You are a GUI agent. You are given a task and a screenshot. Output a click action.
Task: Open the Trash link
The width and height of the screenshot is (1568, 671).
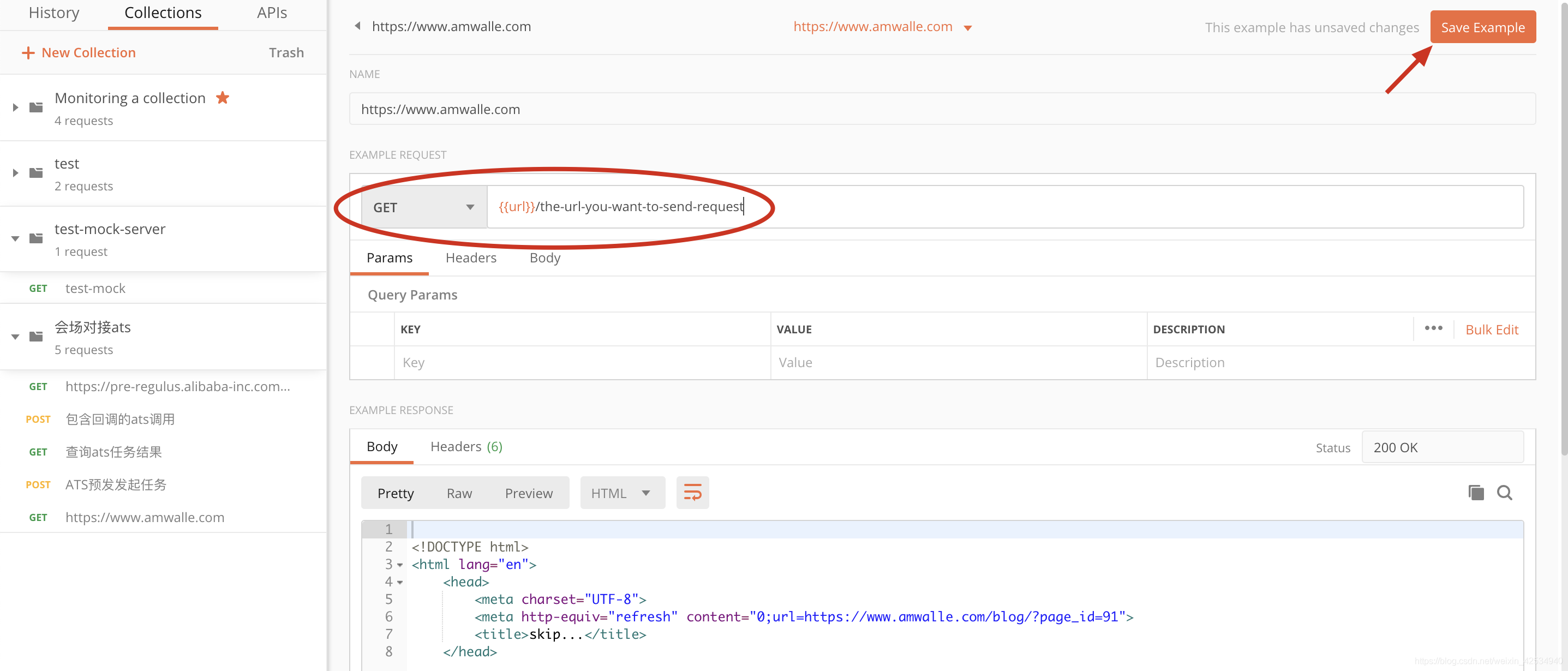click(x=286, y=53)
